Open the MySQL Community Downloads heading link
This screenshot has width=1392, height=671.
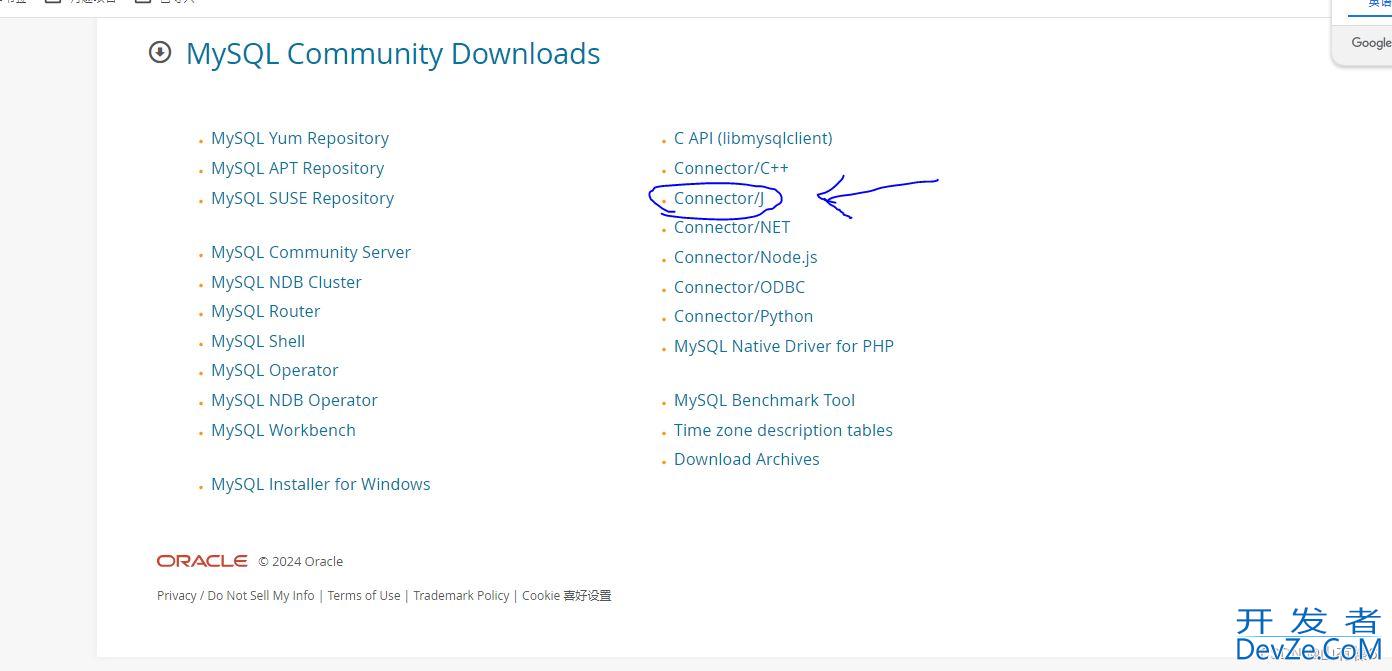393,53
